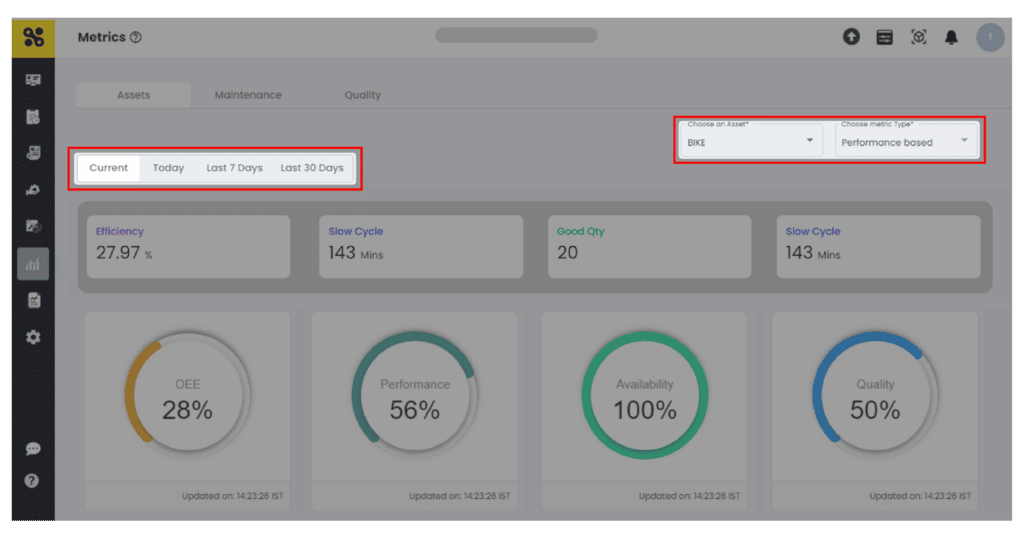Click the Availability 100% gauge
1024x540 pixels.
645,395
